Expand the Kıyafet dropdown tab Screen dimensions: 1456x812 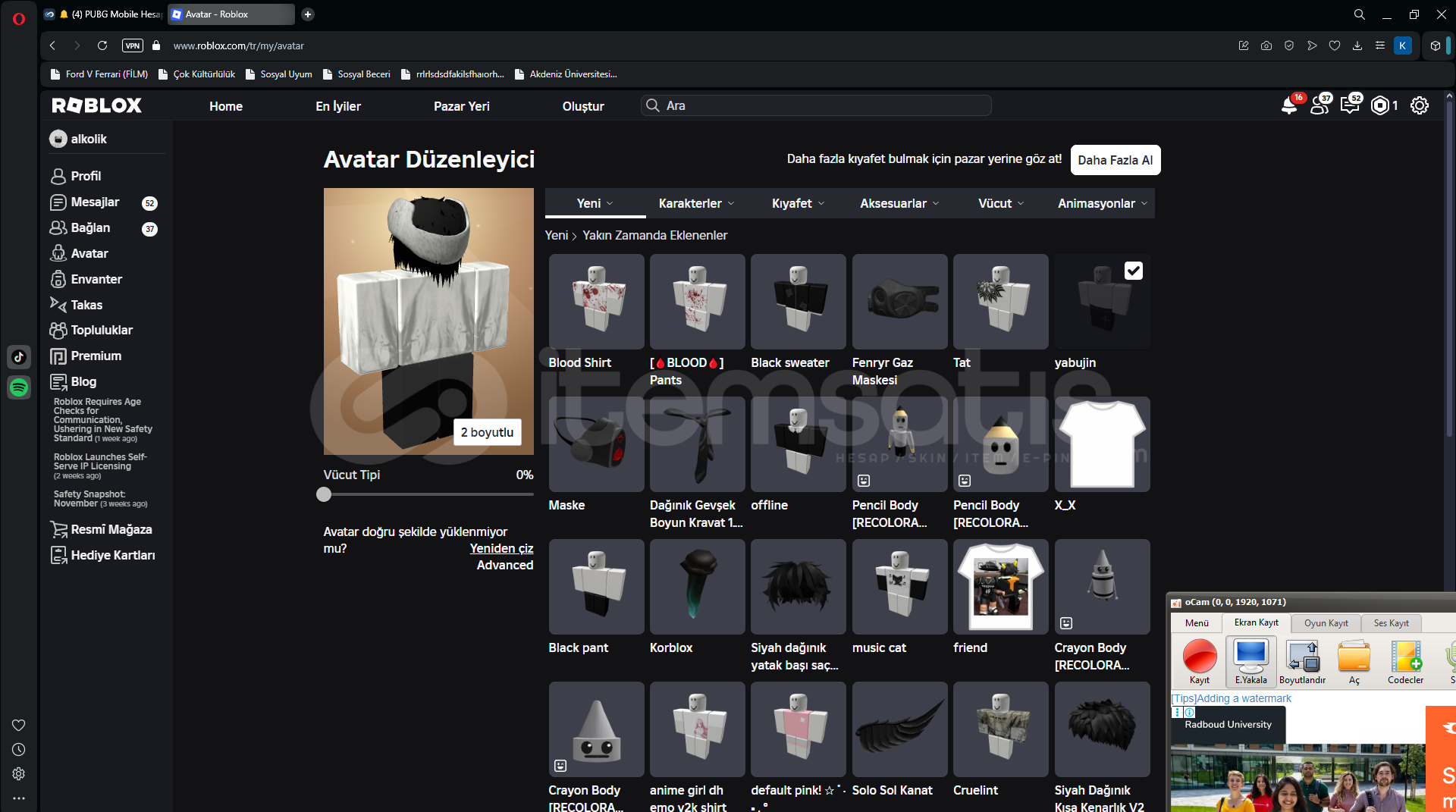[798, 203]
